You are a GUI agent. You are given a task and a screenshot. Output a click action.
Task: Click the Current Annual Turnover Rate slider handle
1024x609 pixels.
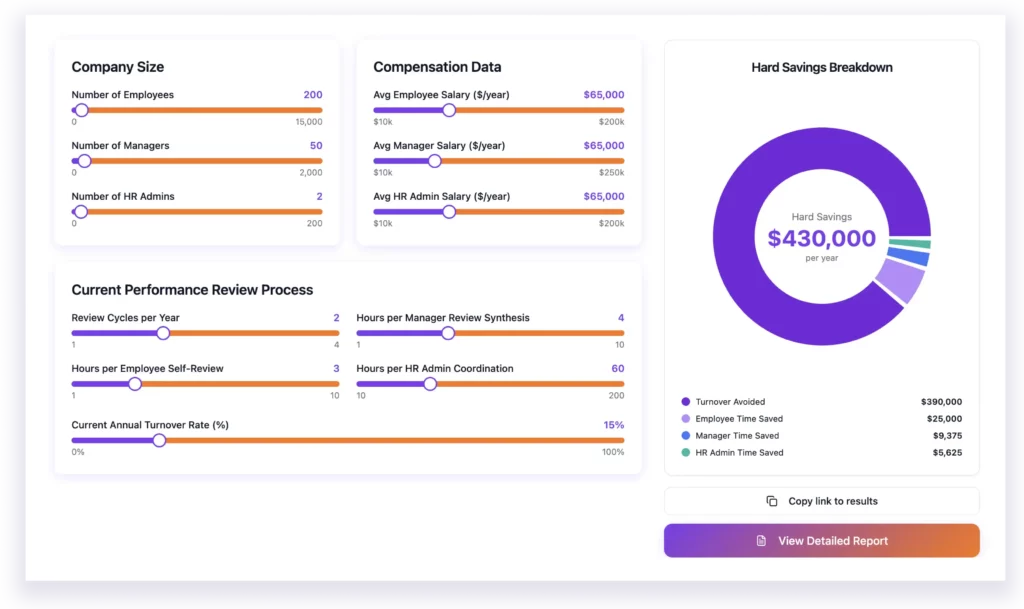tap(159, 440)
